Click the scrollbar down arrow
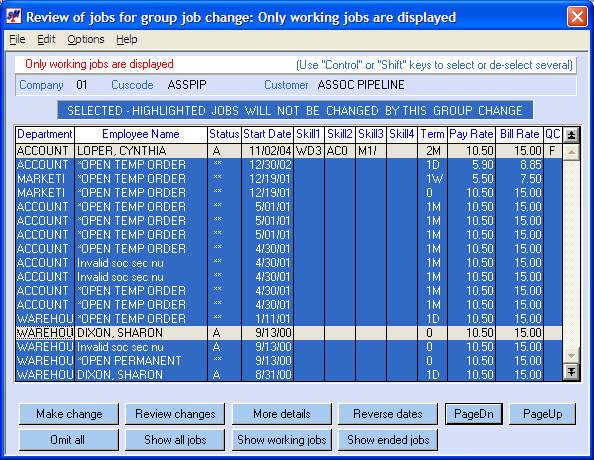 click(571, 355)
